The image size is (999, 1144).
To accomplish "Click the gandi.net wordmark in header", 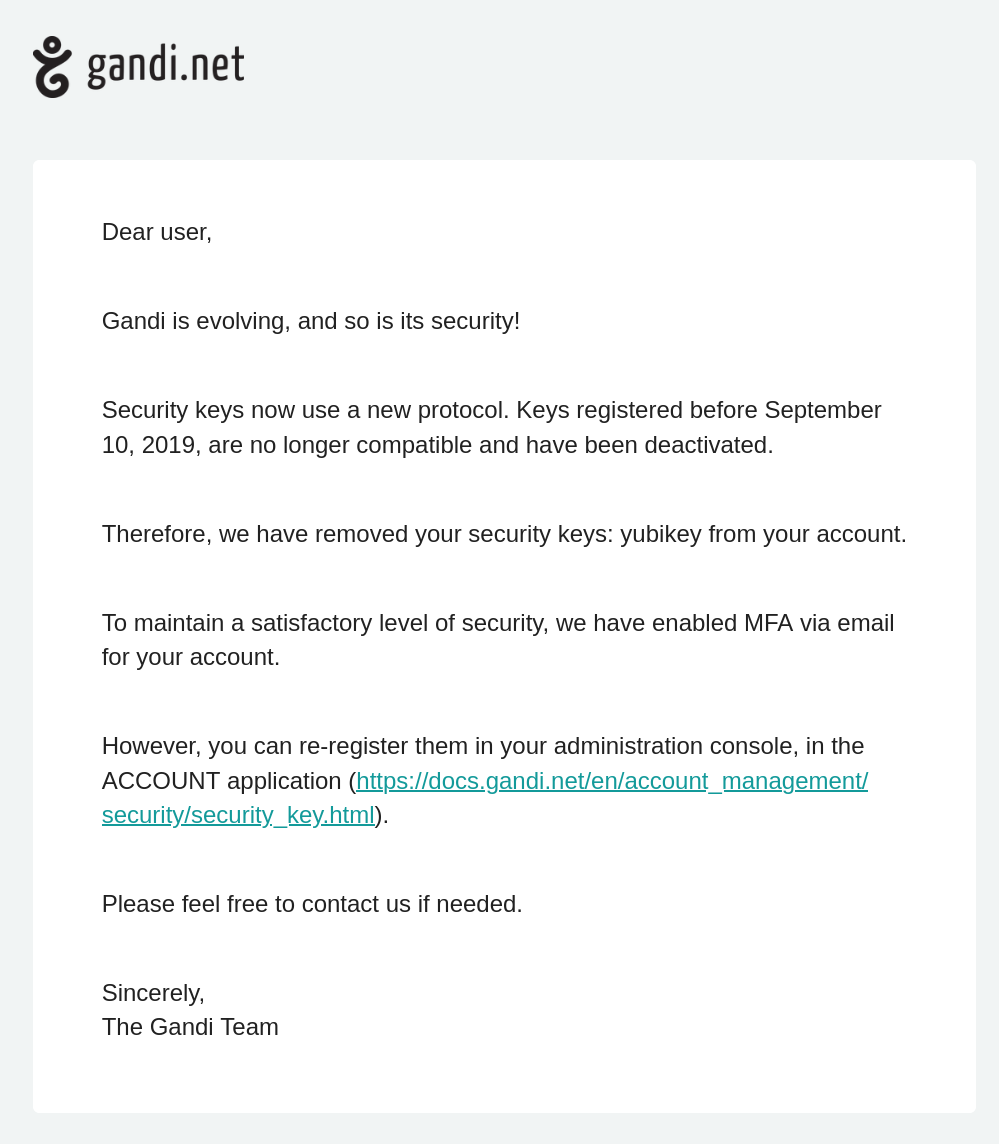I will (x=166, y=66).
